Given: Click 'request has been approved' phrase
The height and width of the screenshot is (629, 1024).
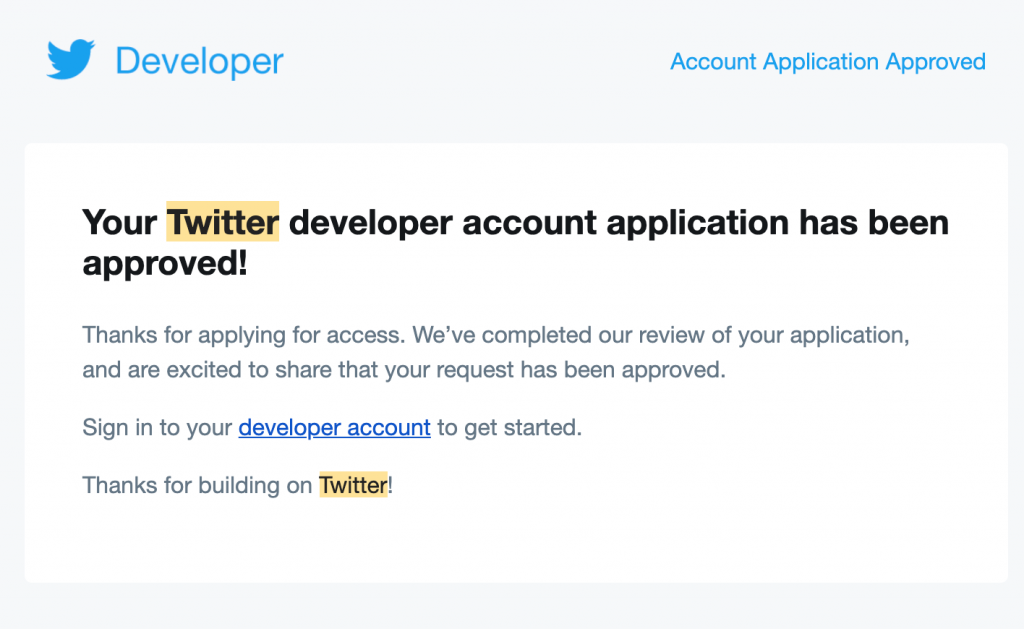Looking at the screenshot, I should [x=581, y=370].
